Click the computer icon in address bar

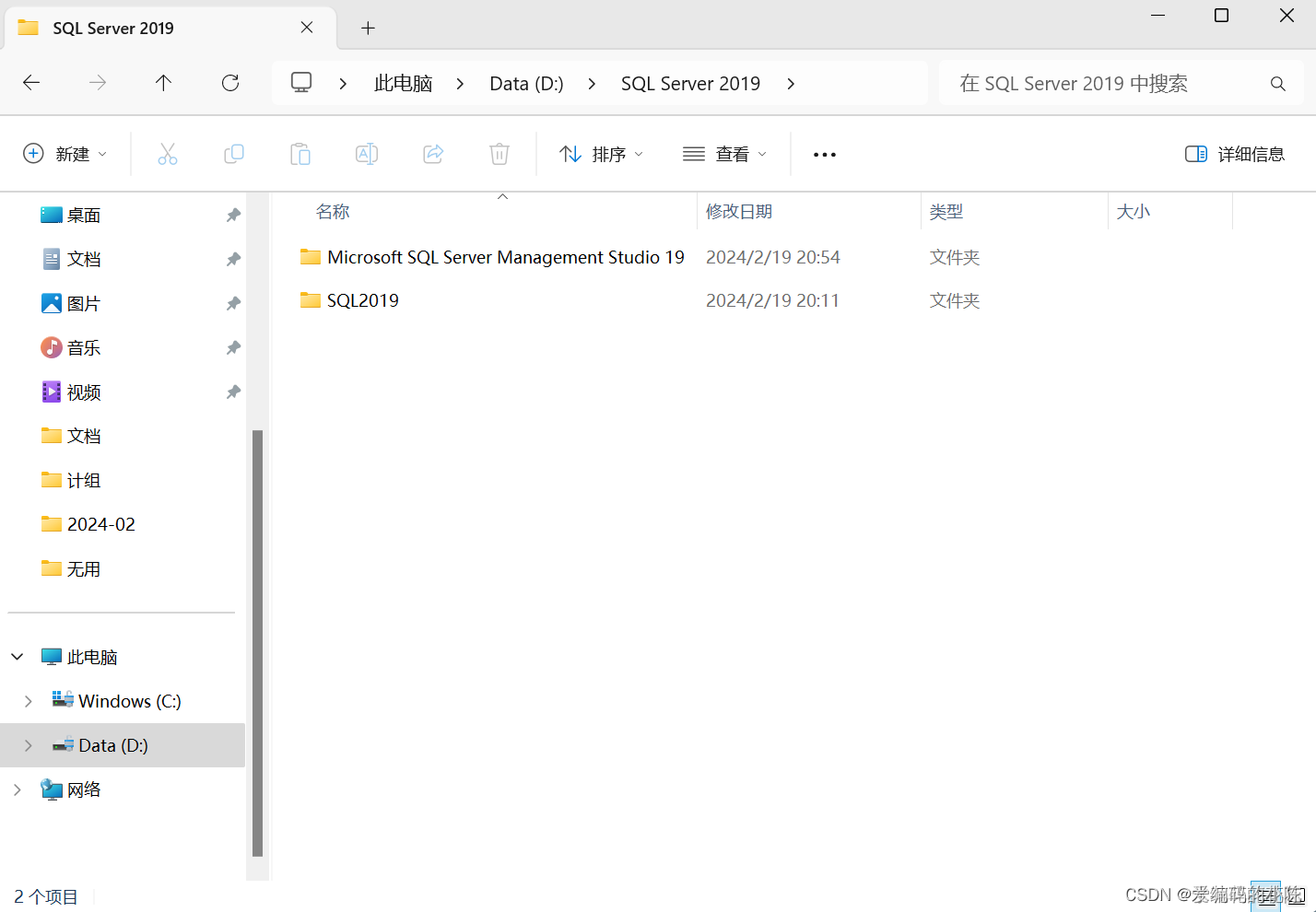[301, 82]
